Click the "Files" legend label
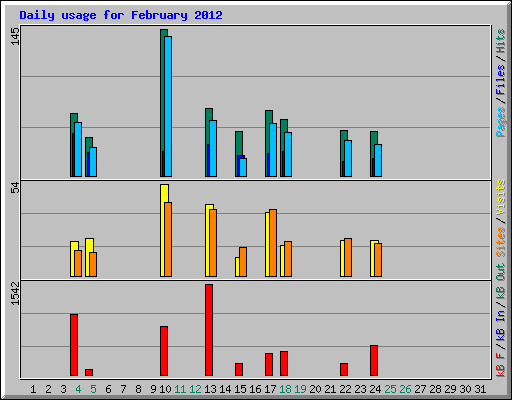Screen dimensions: 512x400 (x=501, y=79)
